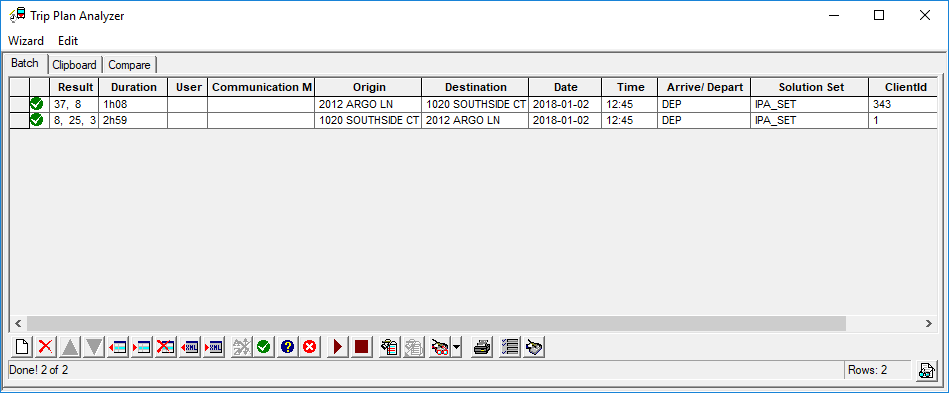Image resolution: width=949 pixels, height=393 pixels.
Task: Open the Wizard menu
Action: click(26, 41)
